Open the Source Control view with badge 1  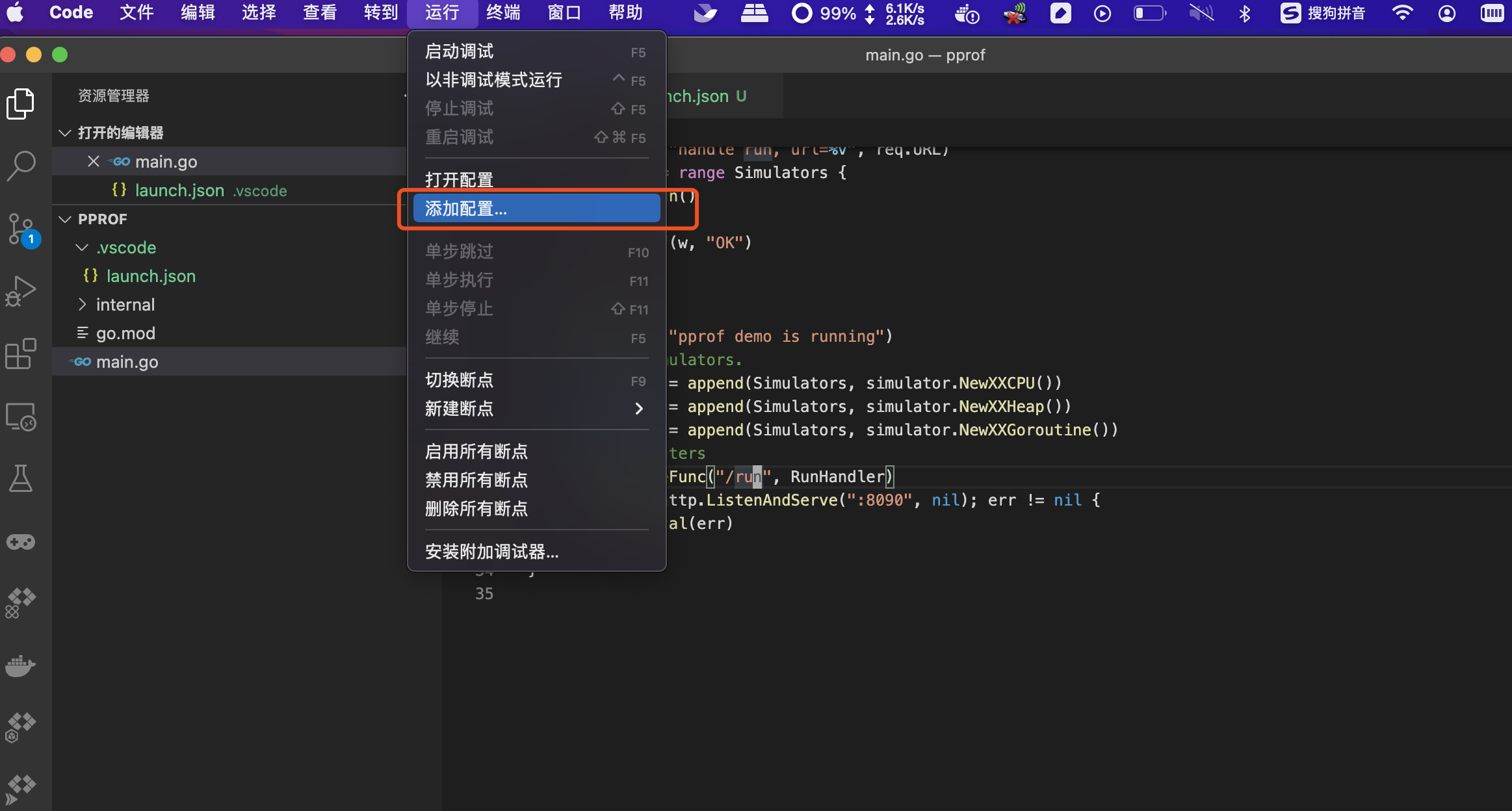[21, 229]
